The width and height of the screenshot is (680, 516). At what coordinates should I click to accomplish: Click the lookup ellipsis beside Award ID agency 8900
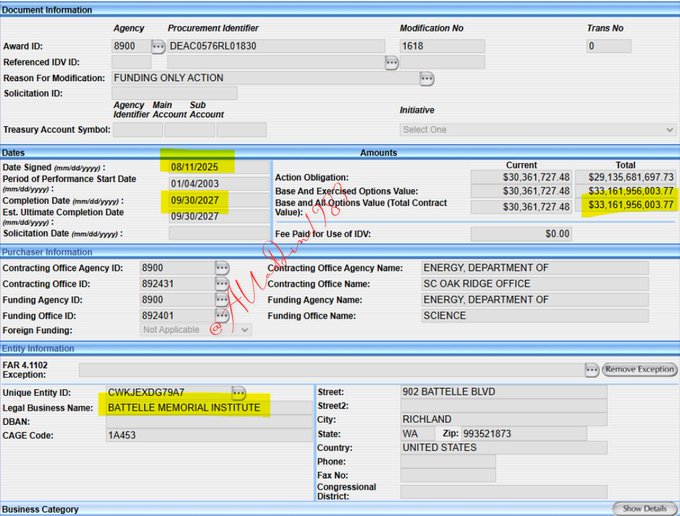click(x=158, y=46)
